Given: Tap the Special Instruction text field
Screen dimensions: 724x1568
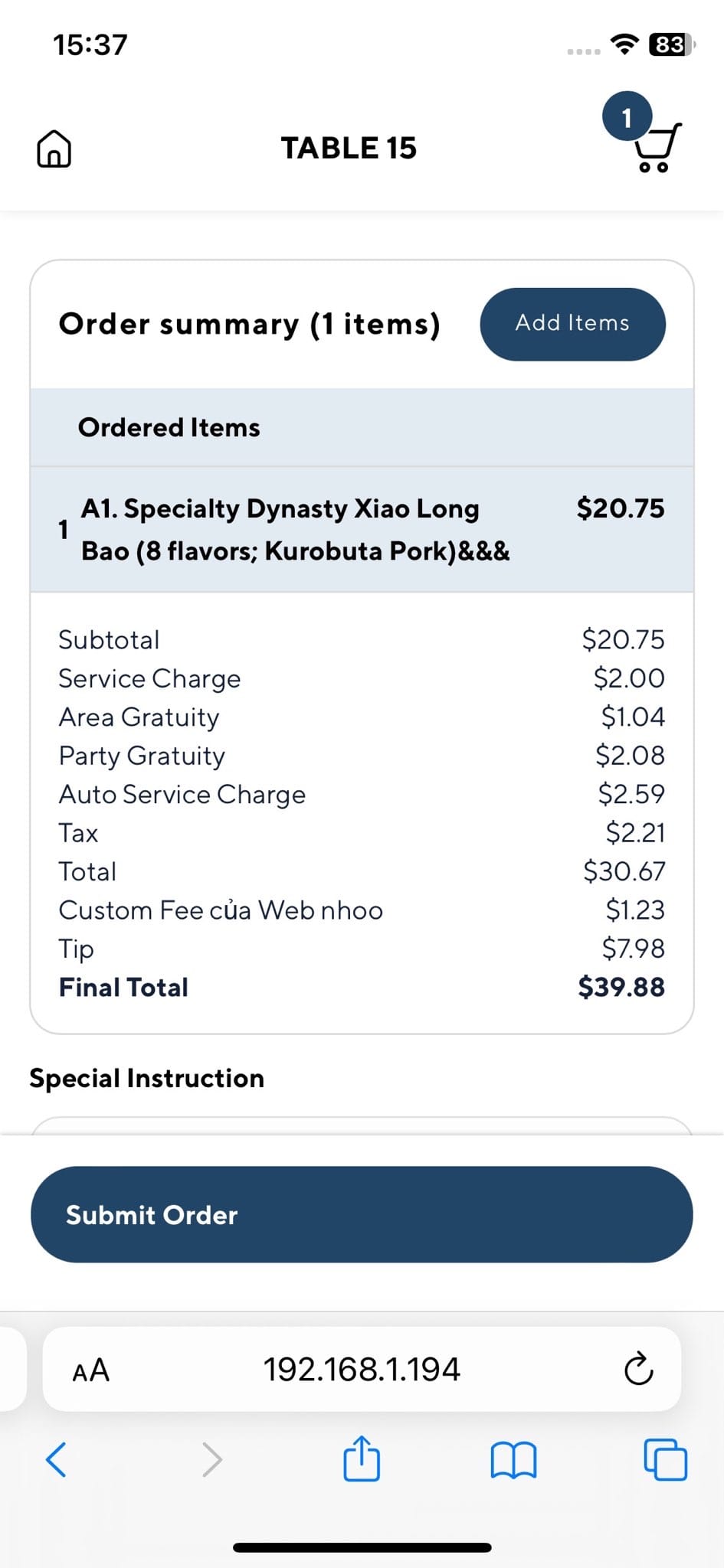Looking at the screenshot, I should click(362, 1125).
